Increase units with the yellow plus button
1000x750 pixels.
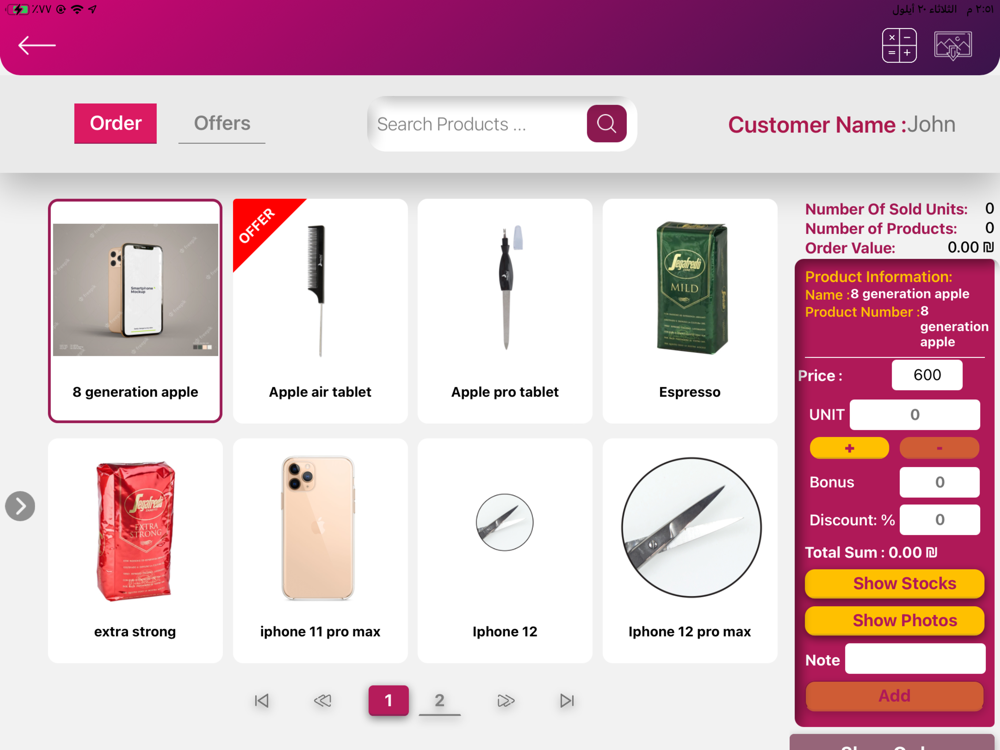pos(849,448)
